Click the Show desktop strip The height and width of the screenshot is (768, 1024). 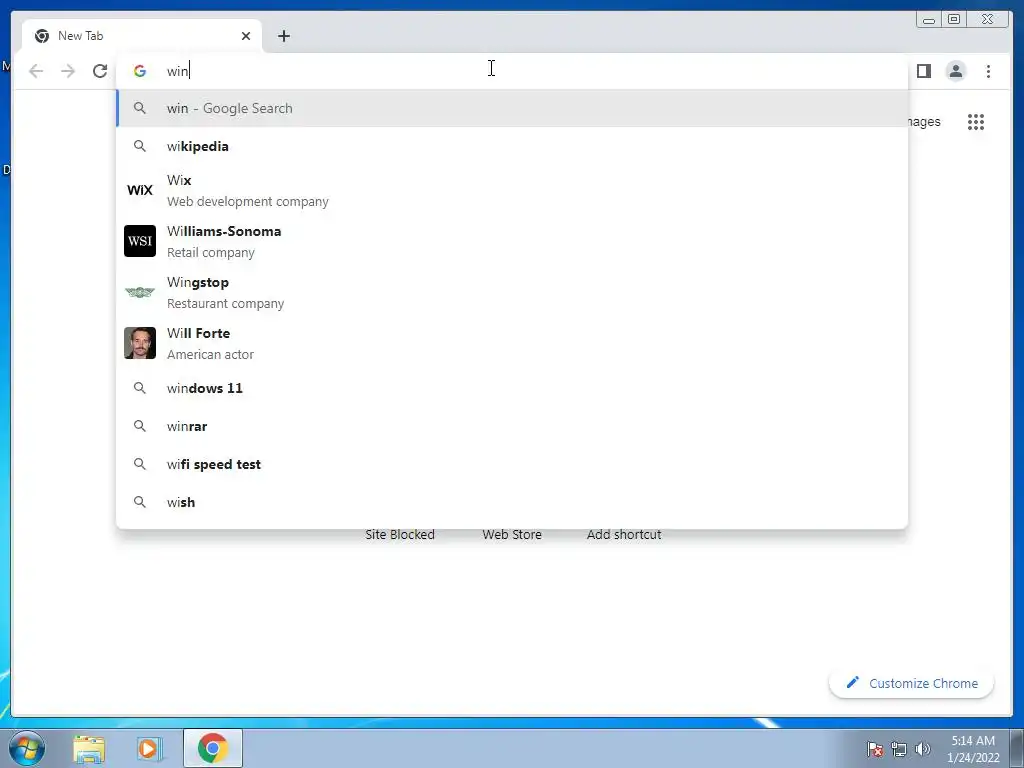[1017, 748]
